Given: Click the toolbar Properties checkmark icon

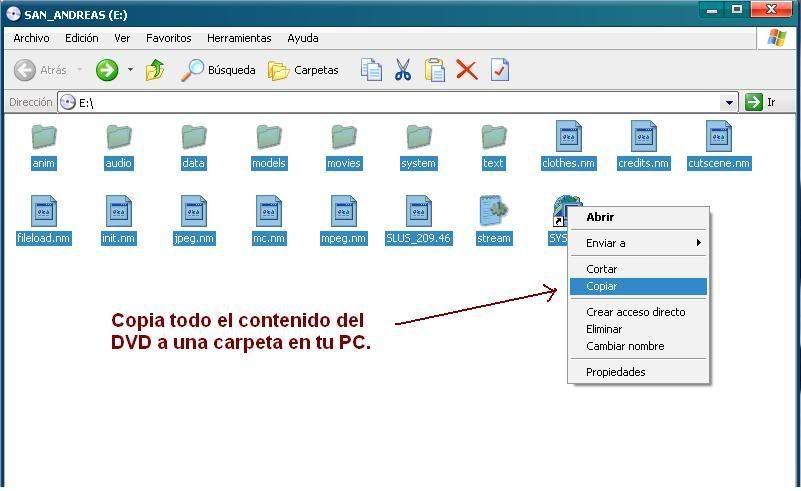Looking at the screenshot, I should pyautogui.click(x=499, y=70).
